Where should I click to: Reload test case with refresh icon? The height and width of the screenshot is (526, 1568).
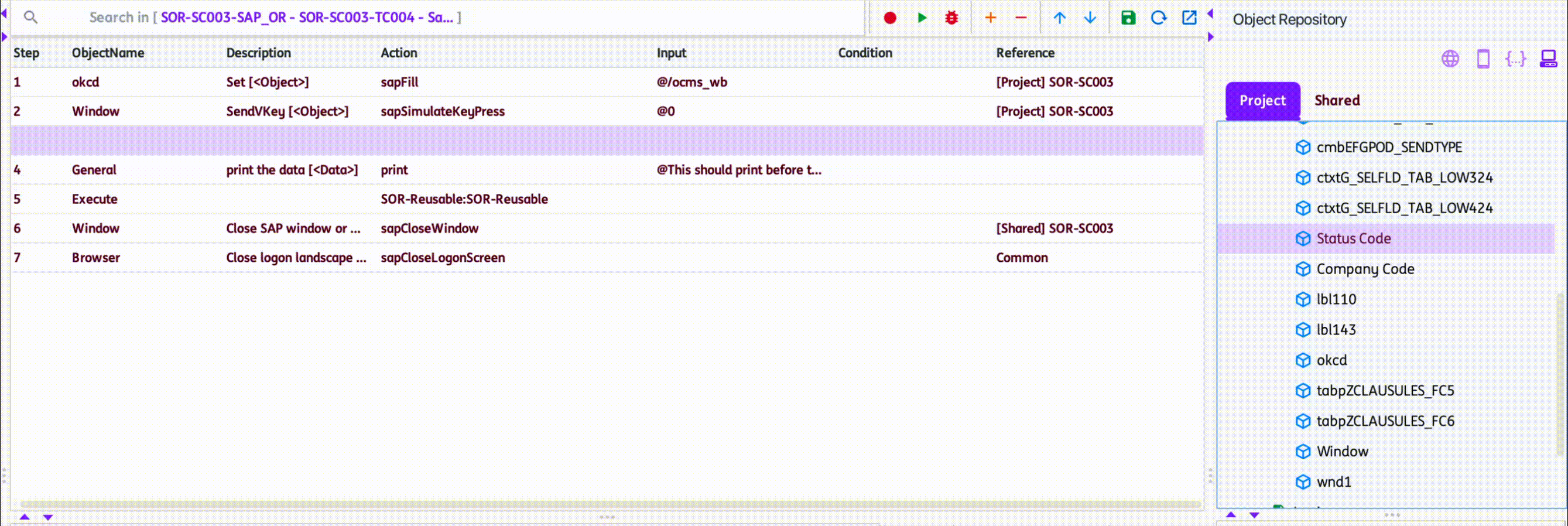click(1158, 18)
